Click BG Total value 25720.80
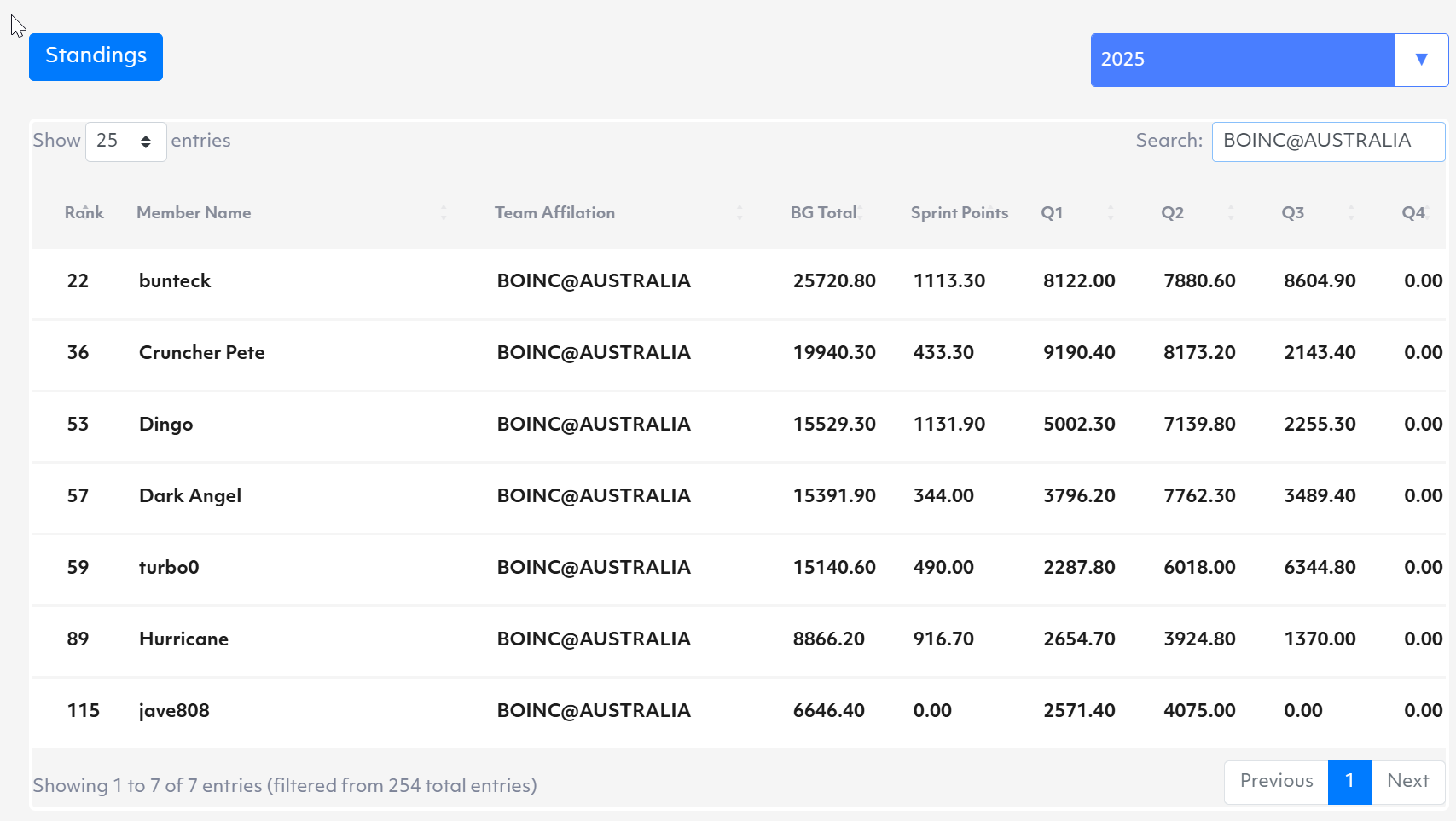Image resolution: width=1456 pixels, height=821 pixels. pos(834,281)
